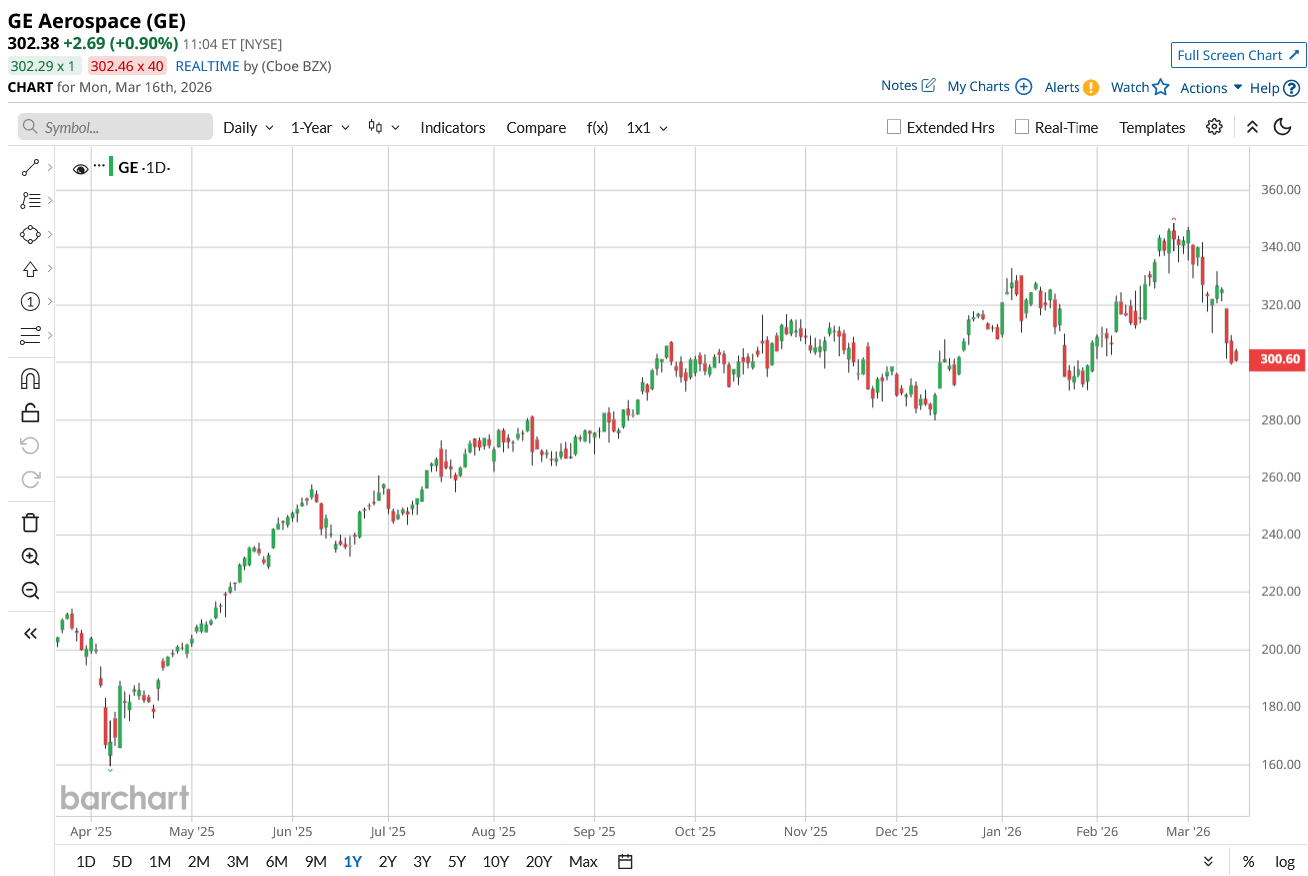Redo the drawing action
Screen dimensions: 1308x876
pos(30,479)
